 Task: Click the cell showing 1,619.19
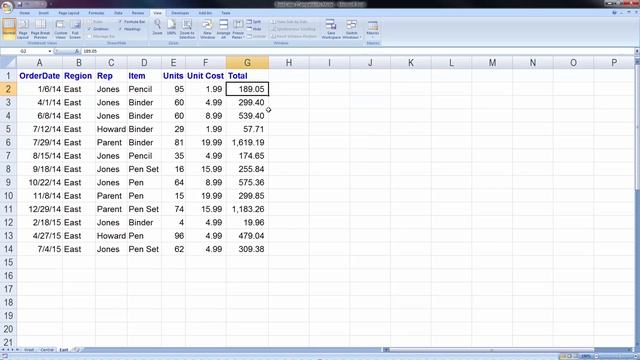click(x=247, y=142)
